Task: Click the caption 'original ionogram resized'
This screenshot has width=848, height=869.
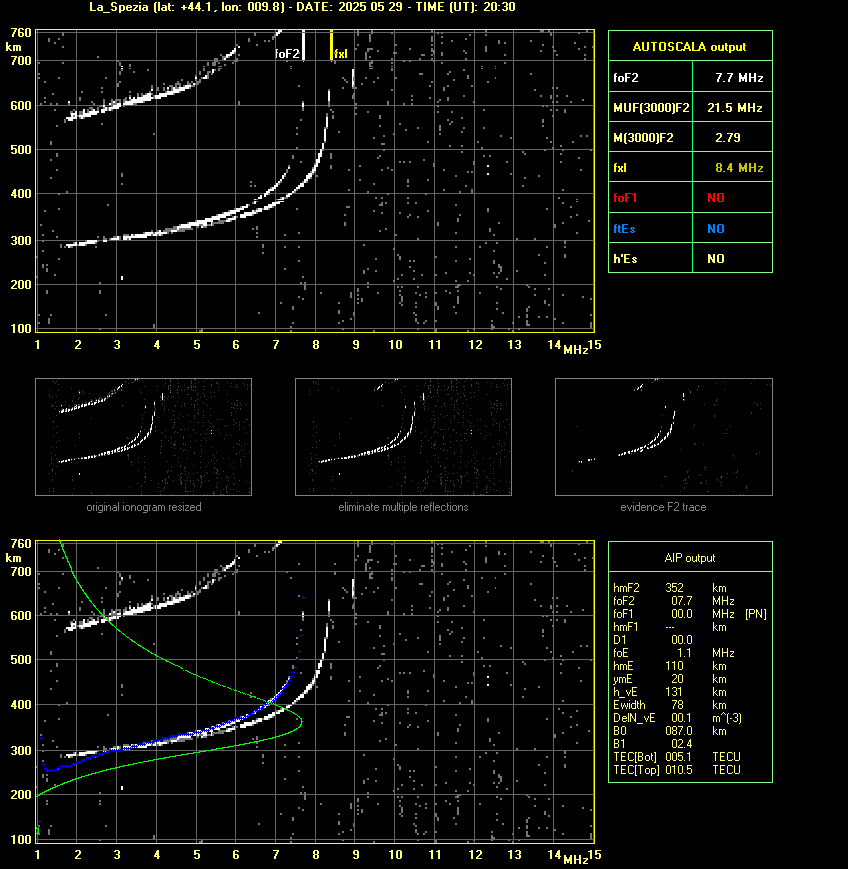Action: tap(144, 507)
